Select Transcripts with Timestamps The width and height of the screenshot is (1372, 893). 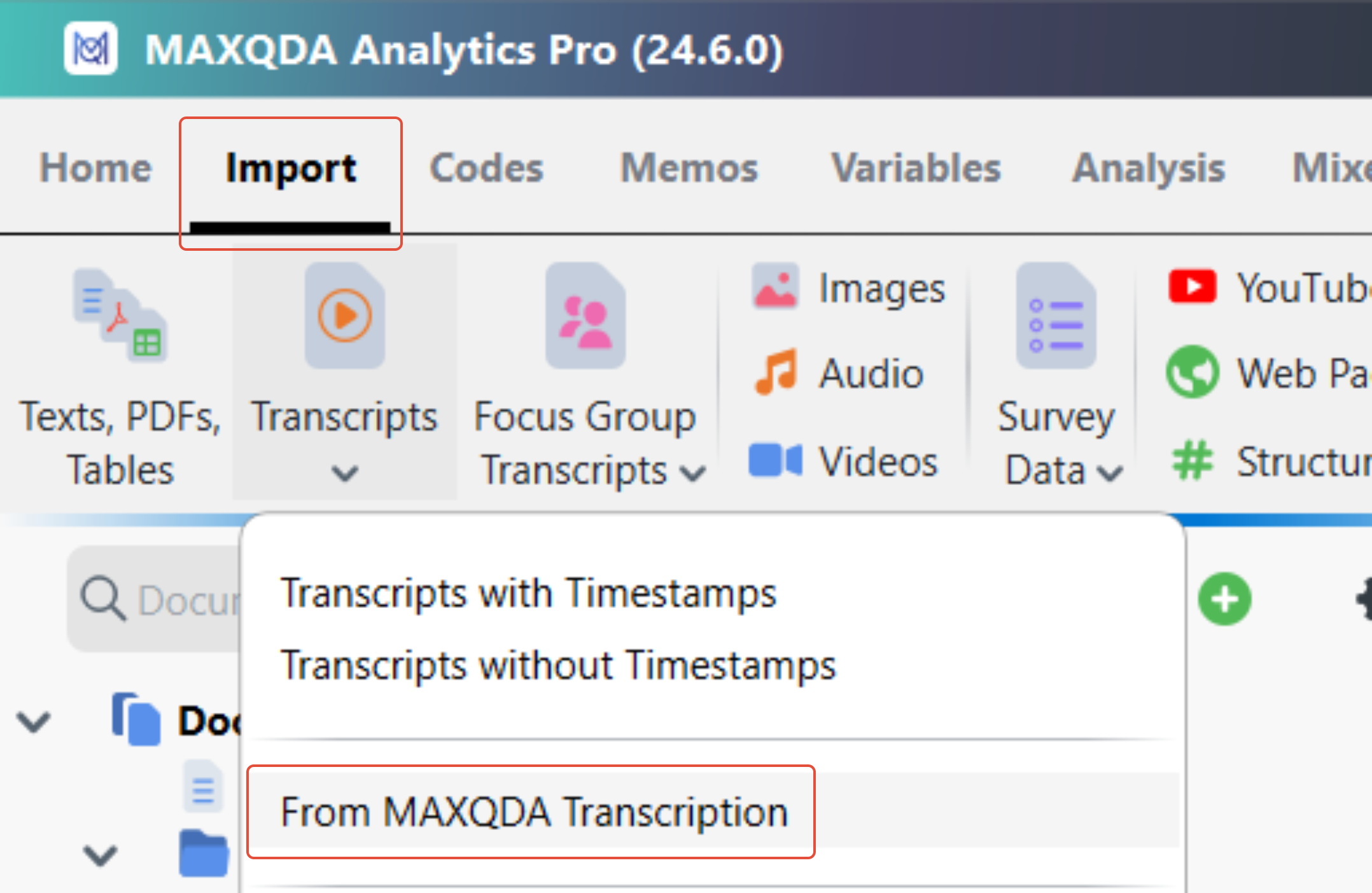tap(528, 593)
